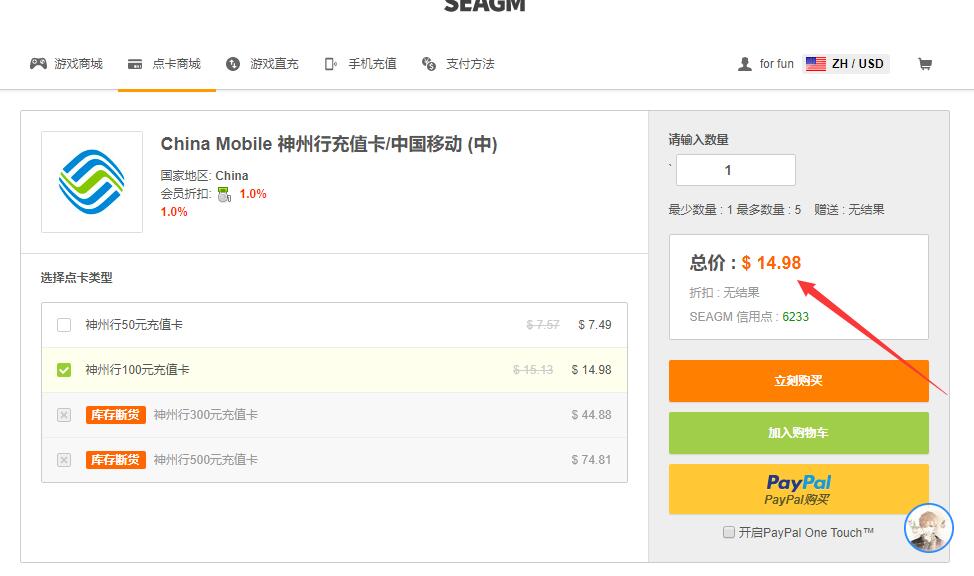The width and height of the screenshot is (974, 576).
Task: Click 选择点卡类型 heading
Action: coord(76,278)
